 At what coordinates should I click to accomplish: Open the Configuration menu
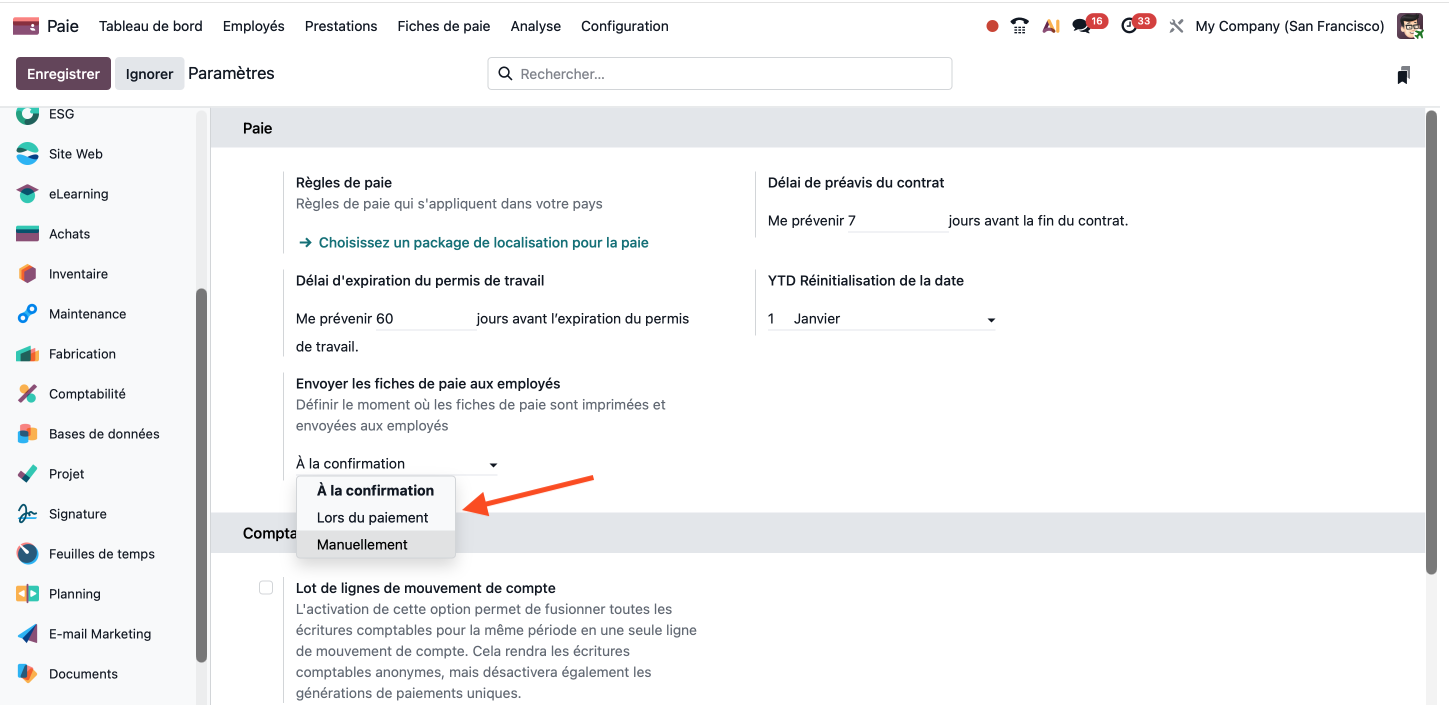click(x=625, y=26)
